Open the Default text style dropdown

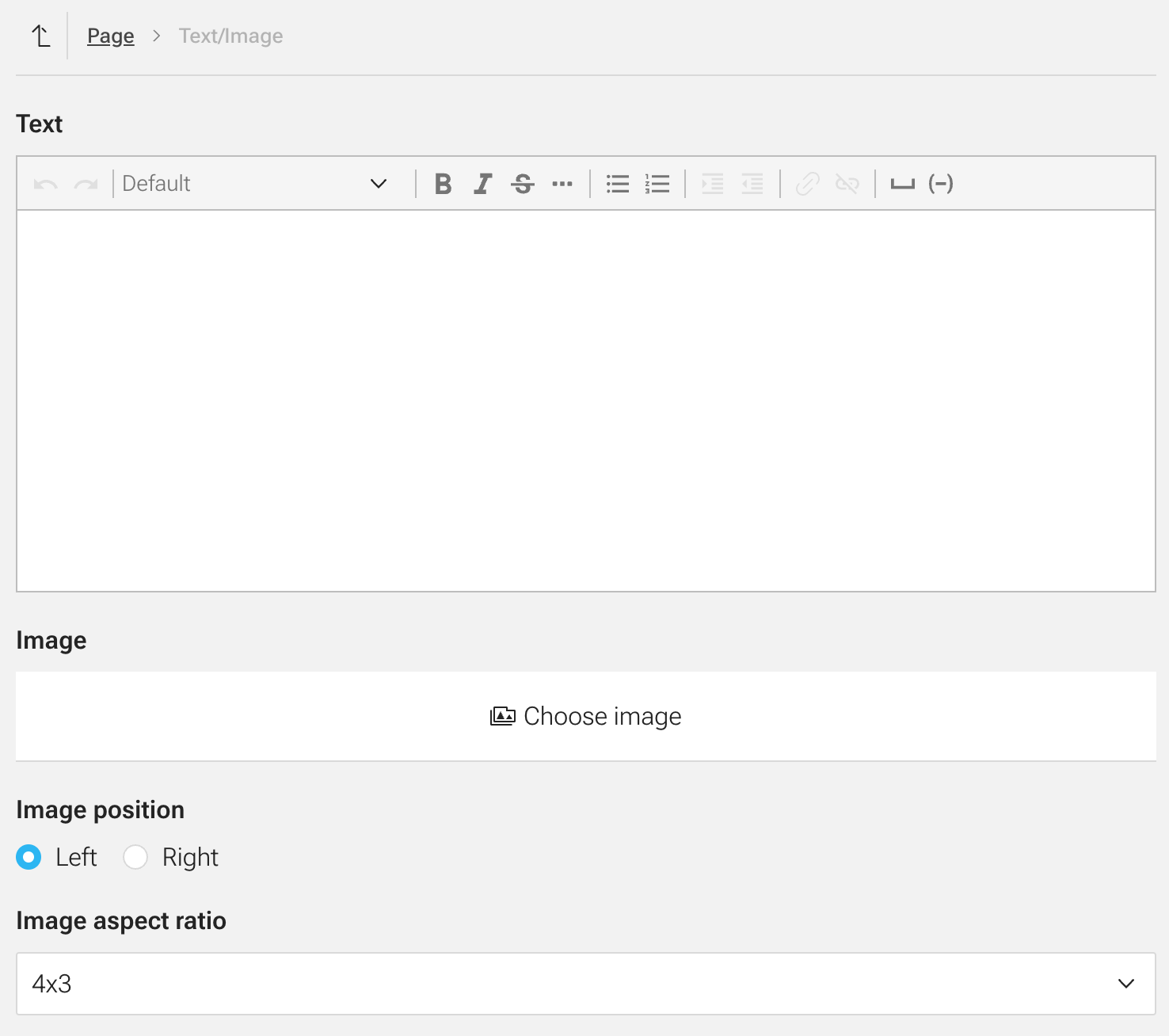pyautogui.click(x=253, y=184)
